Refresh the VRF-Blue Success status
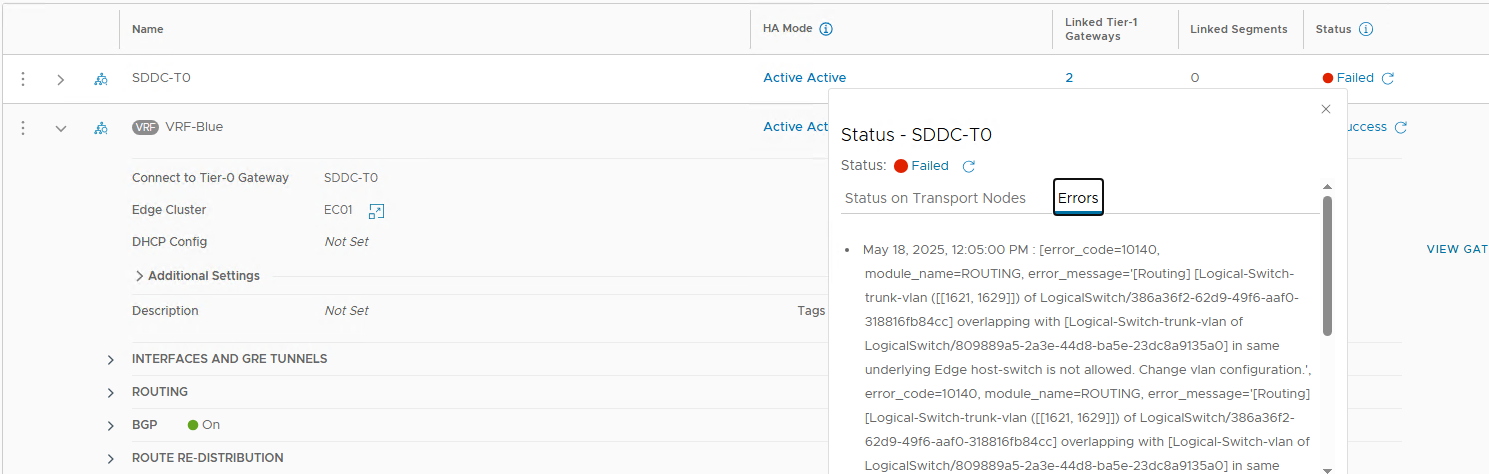1489x474 pixels. coord(1401,127)
